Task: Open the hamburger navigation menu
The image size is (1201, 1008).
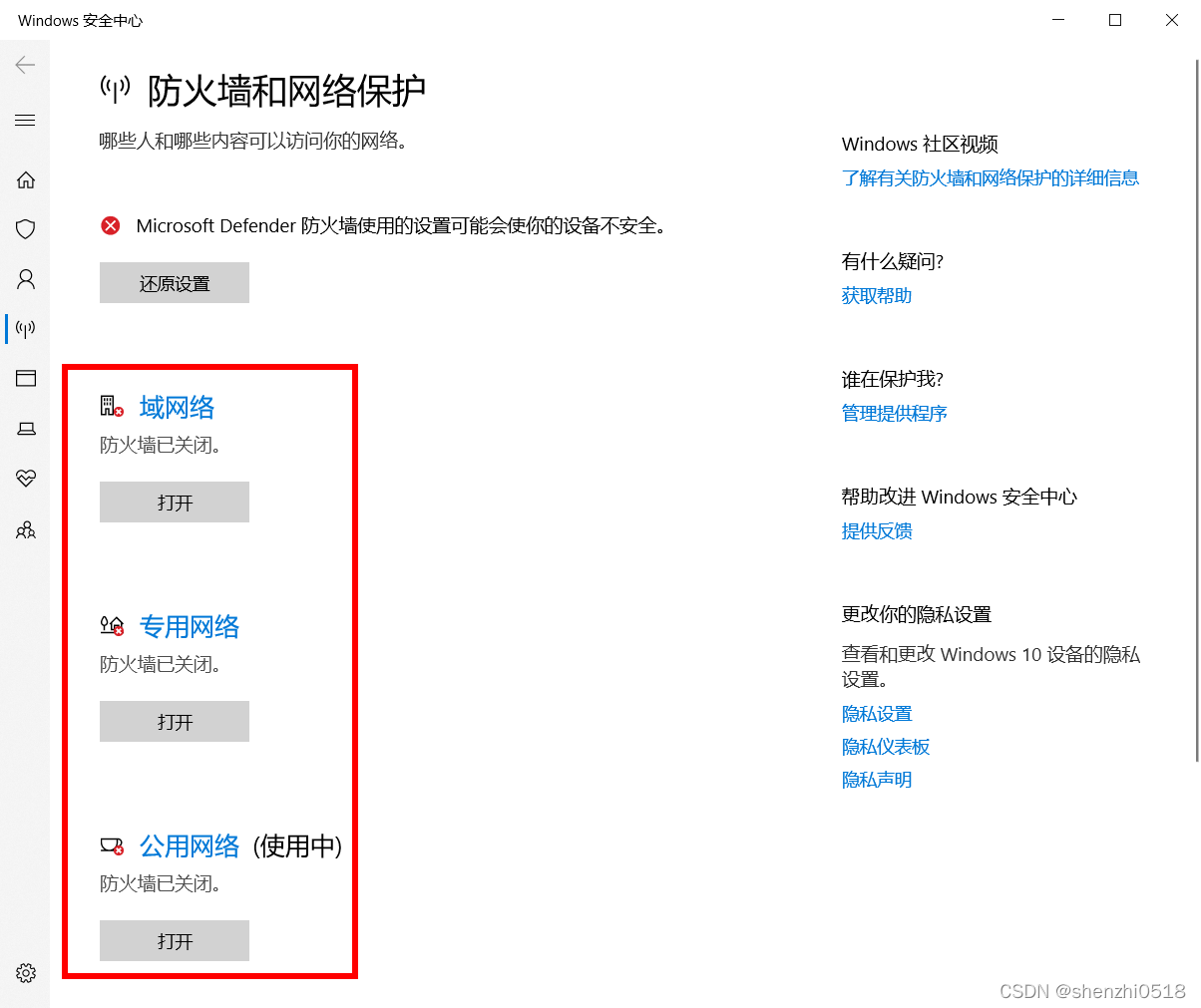Action: click(x=25, y=121)
